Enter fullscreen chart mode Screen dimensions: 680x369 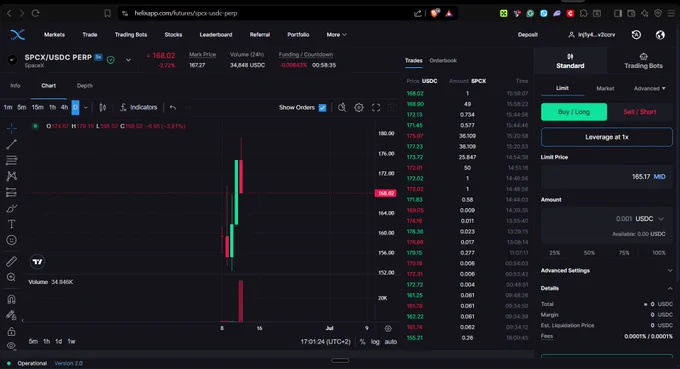tap(376, 108)
